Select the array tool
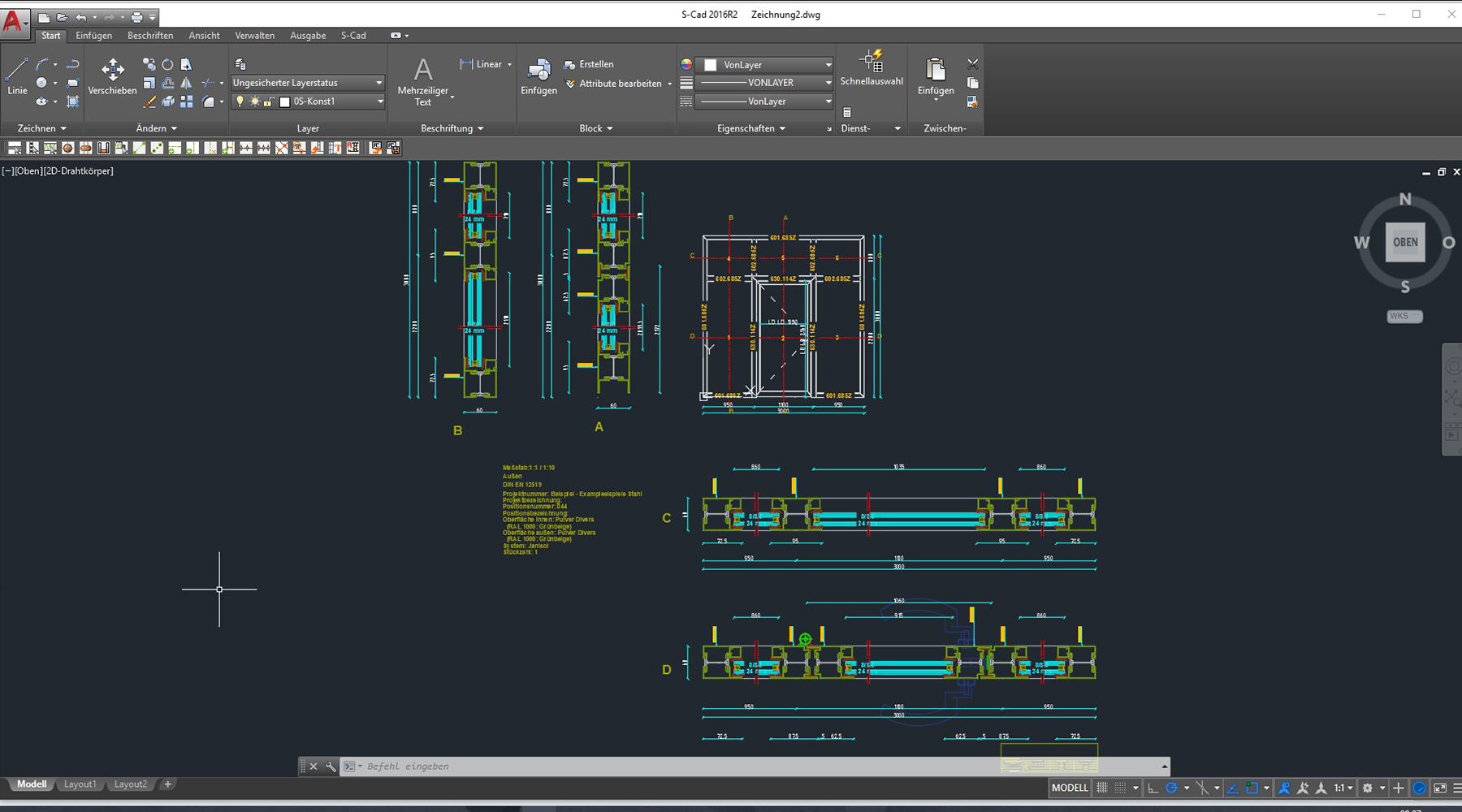The image size is (1462, 812). (186, 101)
